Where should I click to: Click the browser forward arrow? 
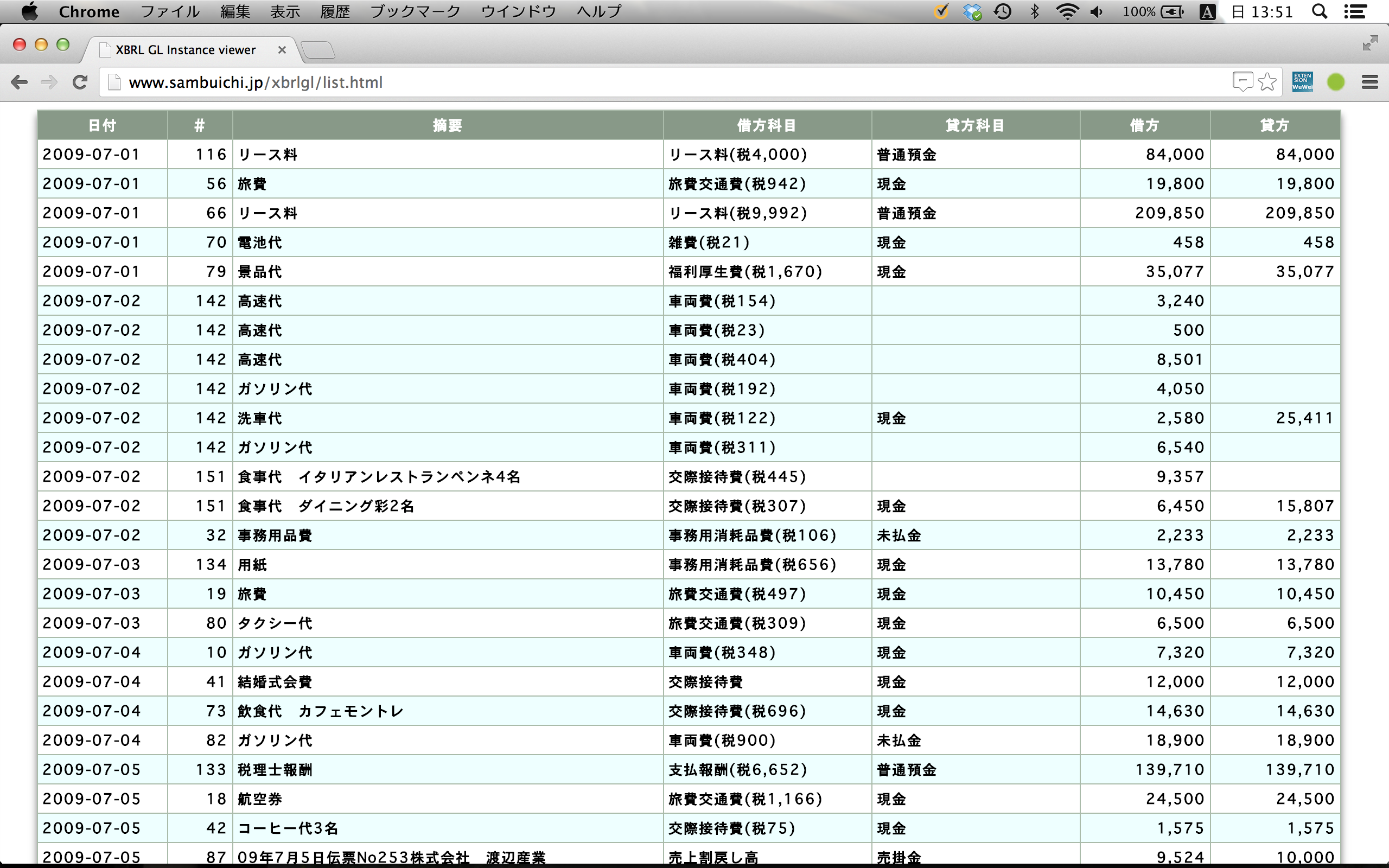(49, 82)
